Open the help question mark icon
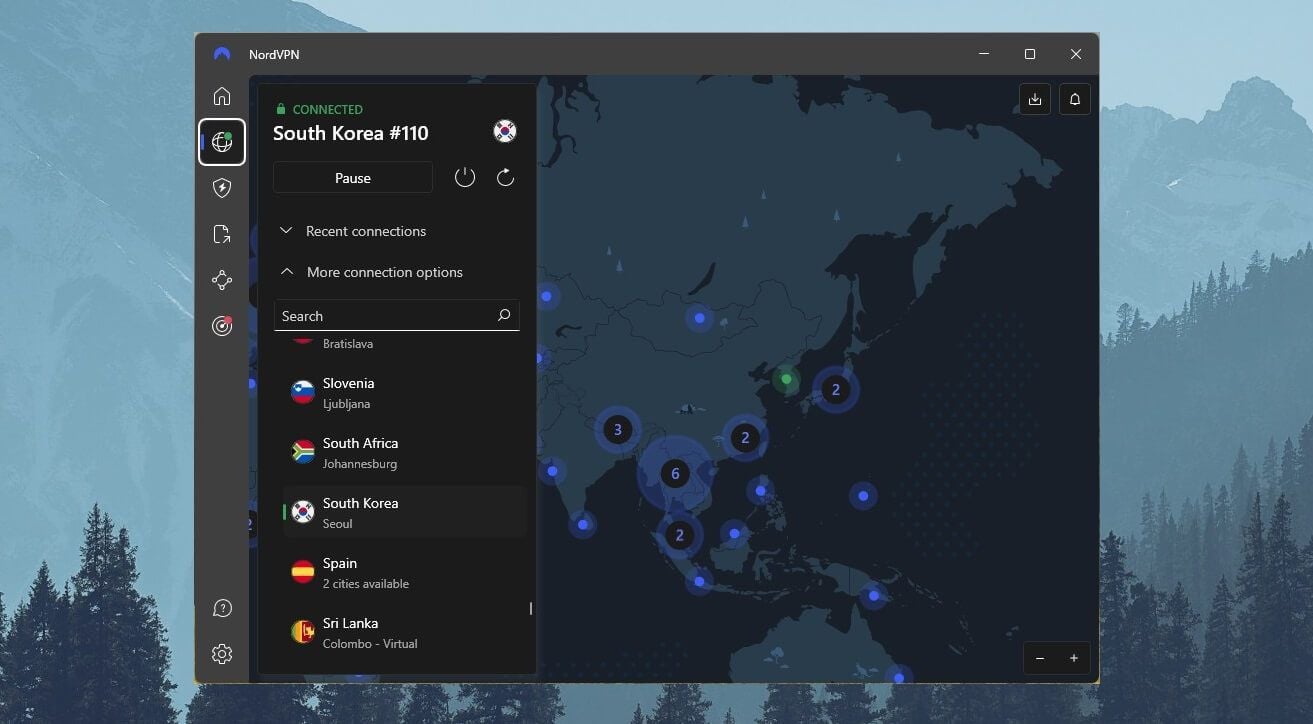1313x724 pixels. pos(222,608)
